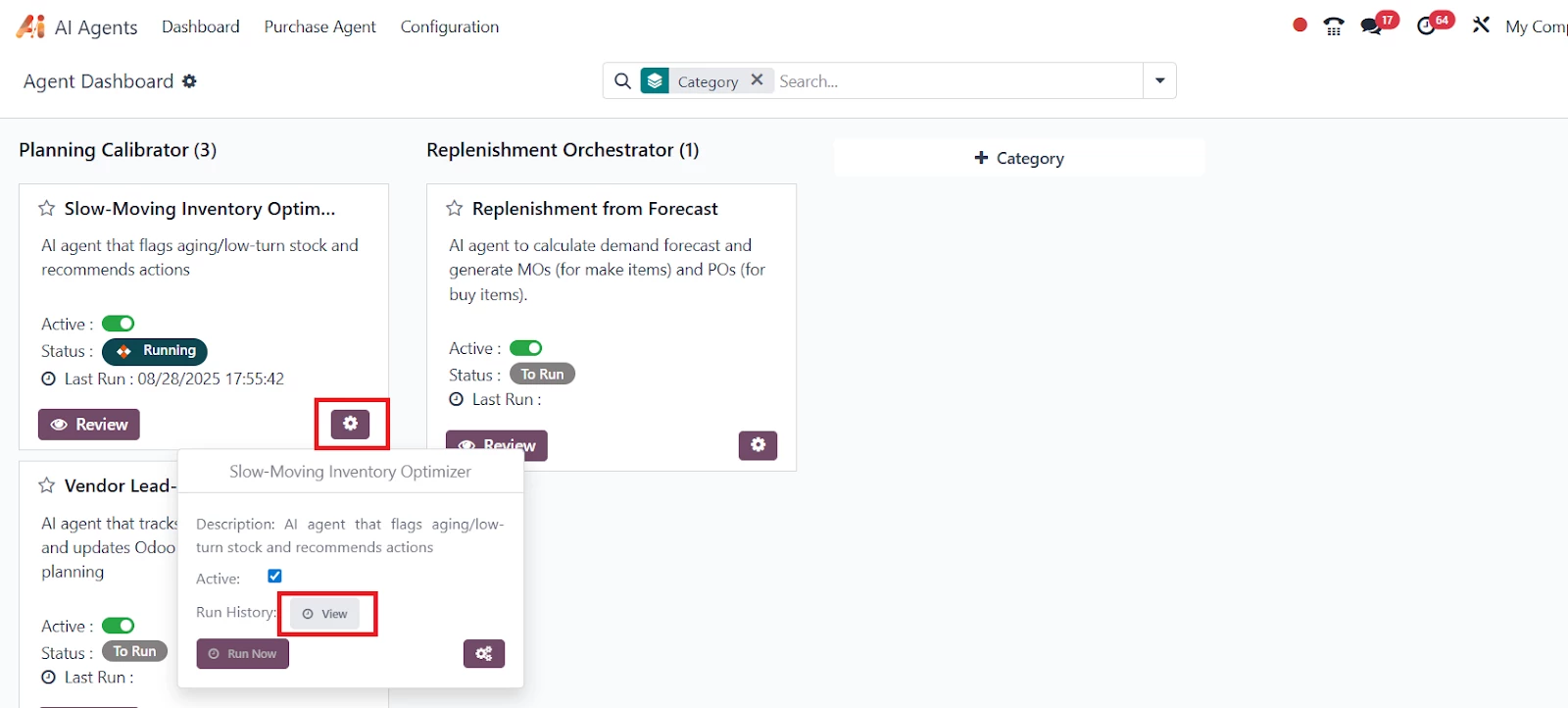Toggle Active switch on Replenishment from Forecast
The height and width of the screenshot is (708, 1568).
(x=526, y=348)
